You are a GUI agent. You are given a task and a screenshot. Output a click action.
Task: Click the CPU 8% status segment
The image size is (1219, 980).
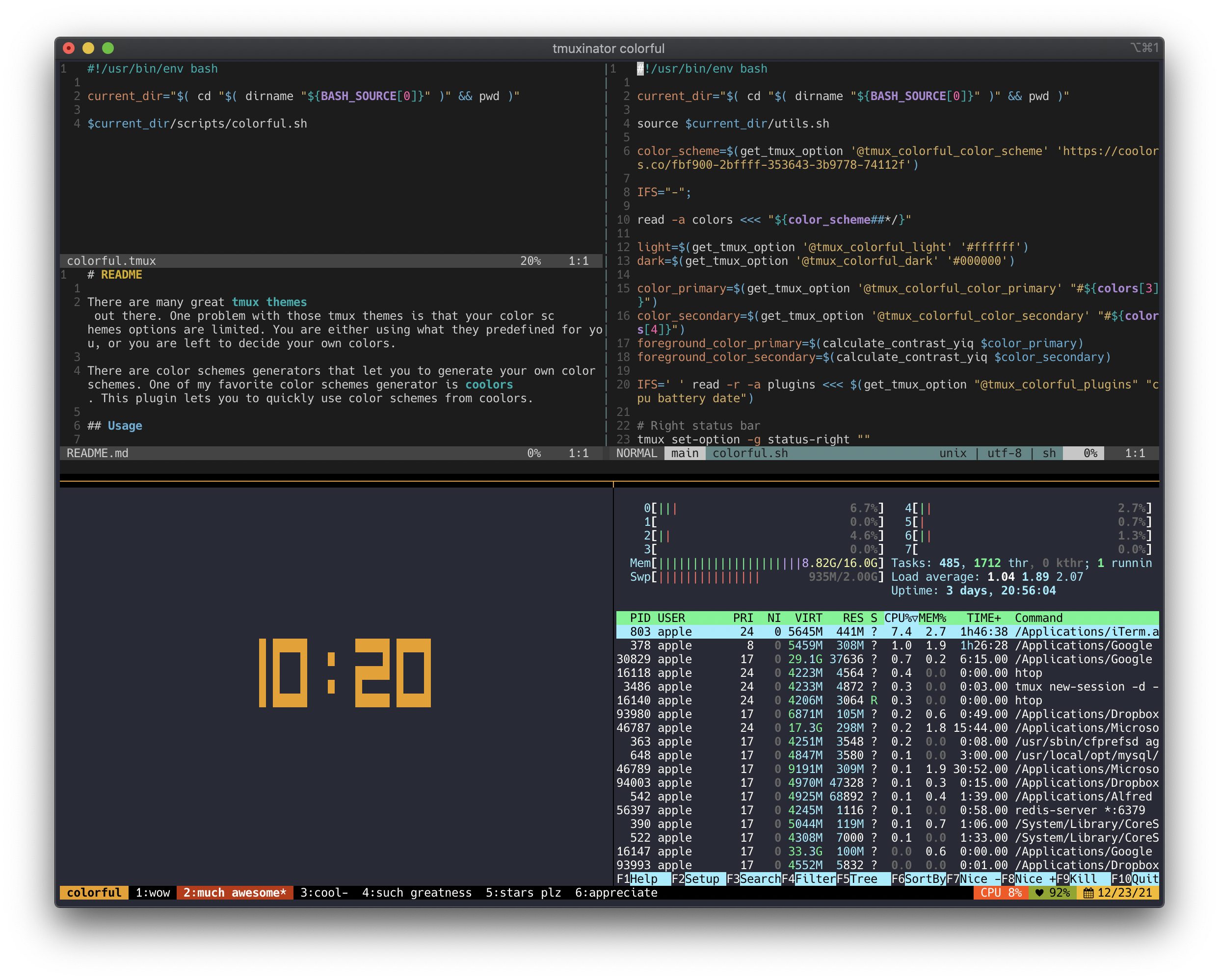pyautogui.click(x=1000, y=893)
